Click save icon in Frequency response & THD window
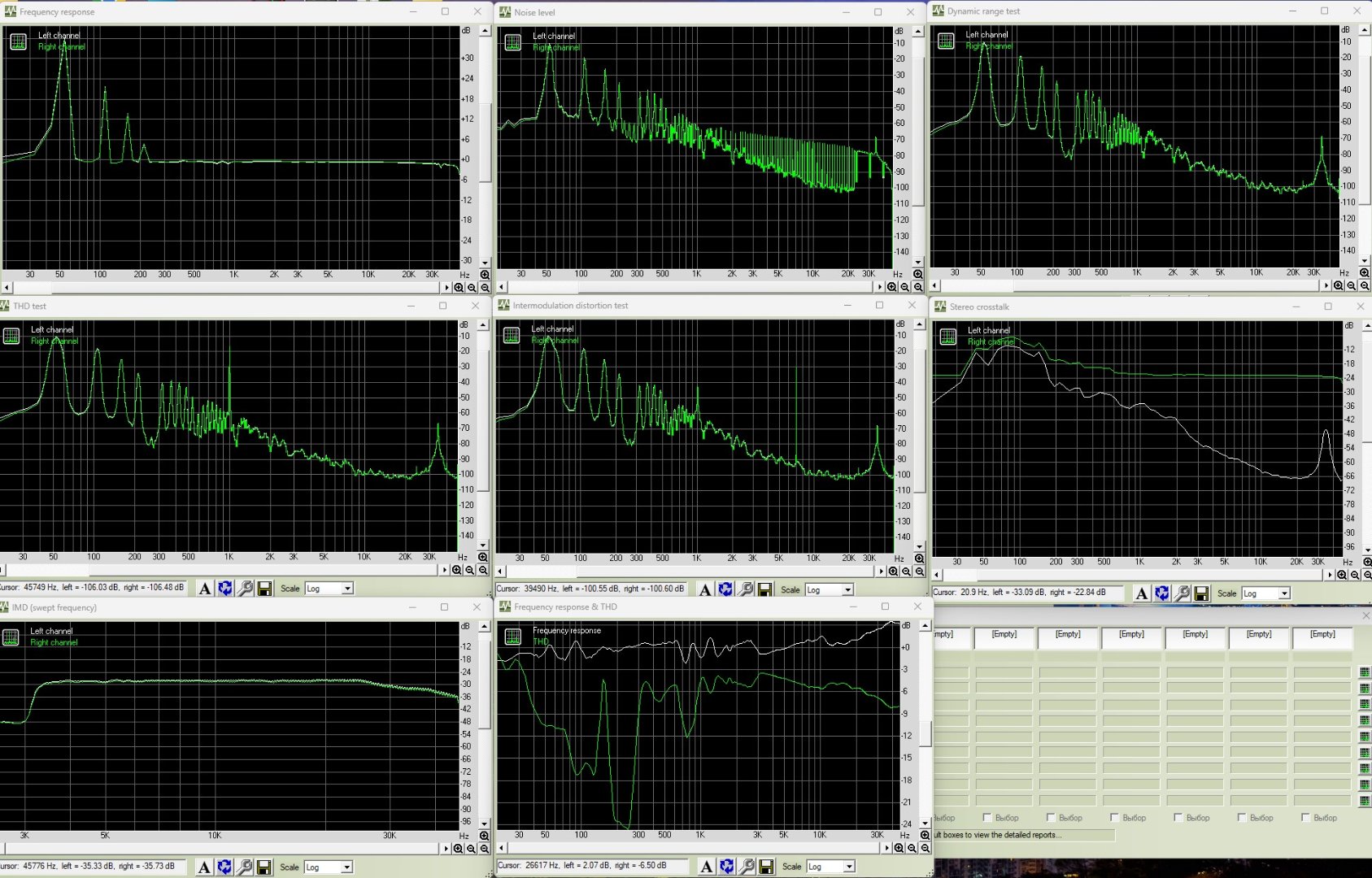 click(765, 867)
